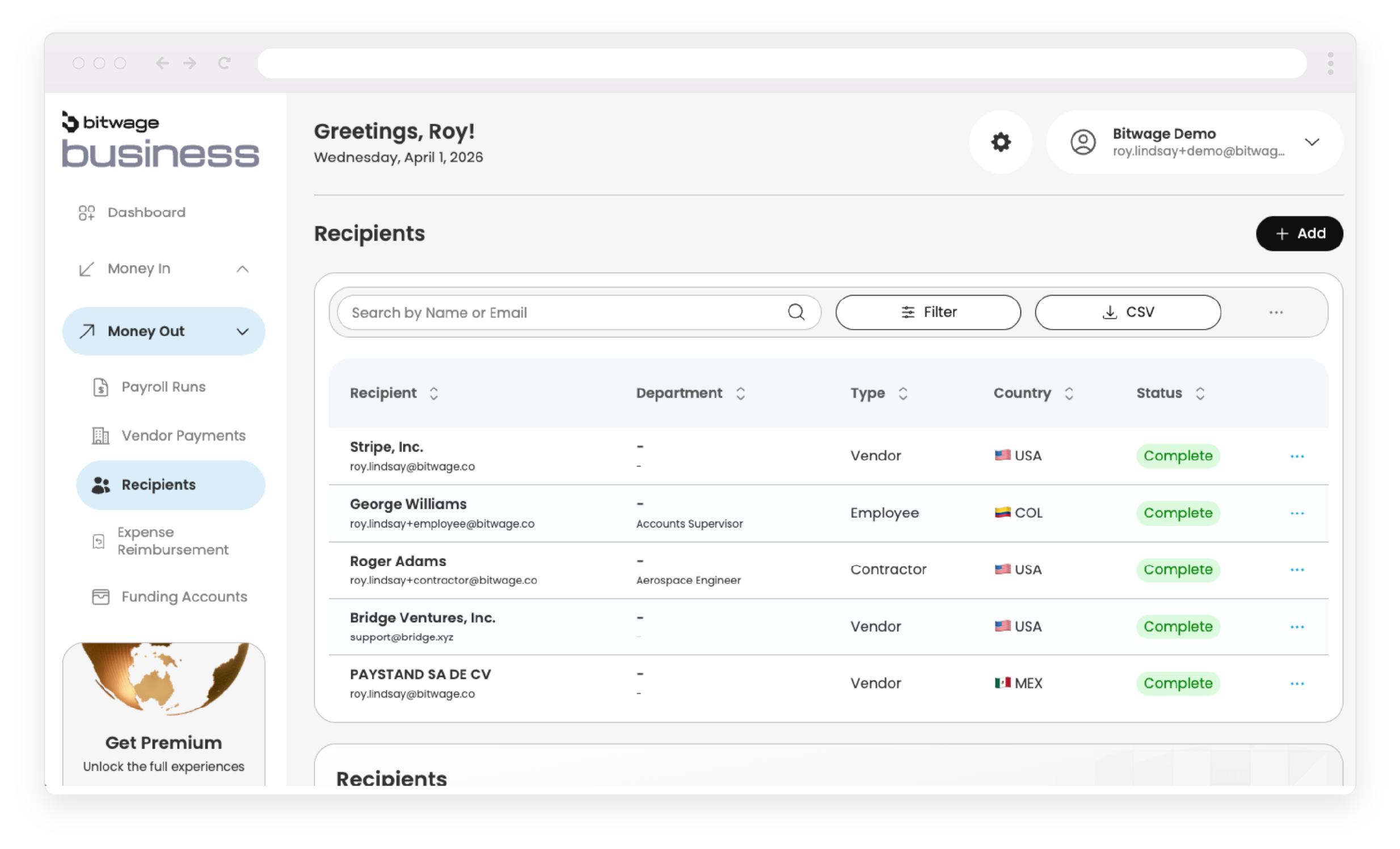This screenshot has height=849, width=1400.
Task: Click the bitwage business logo
Action: coord(160,139)
